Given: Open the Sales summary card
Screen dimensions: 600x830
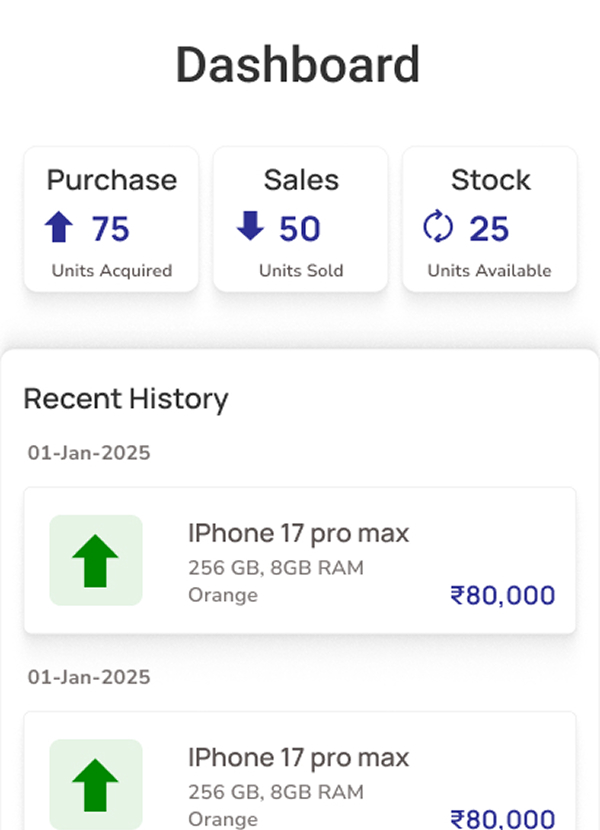Looking at the screenshot, I should click(301, 218).
